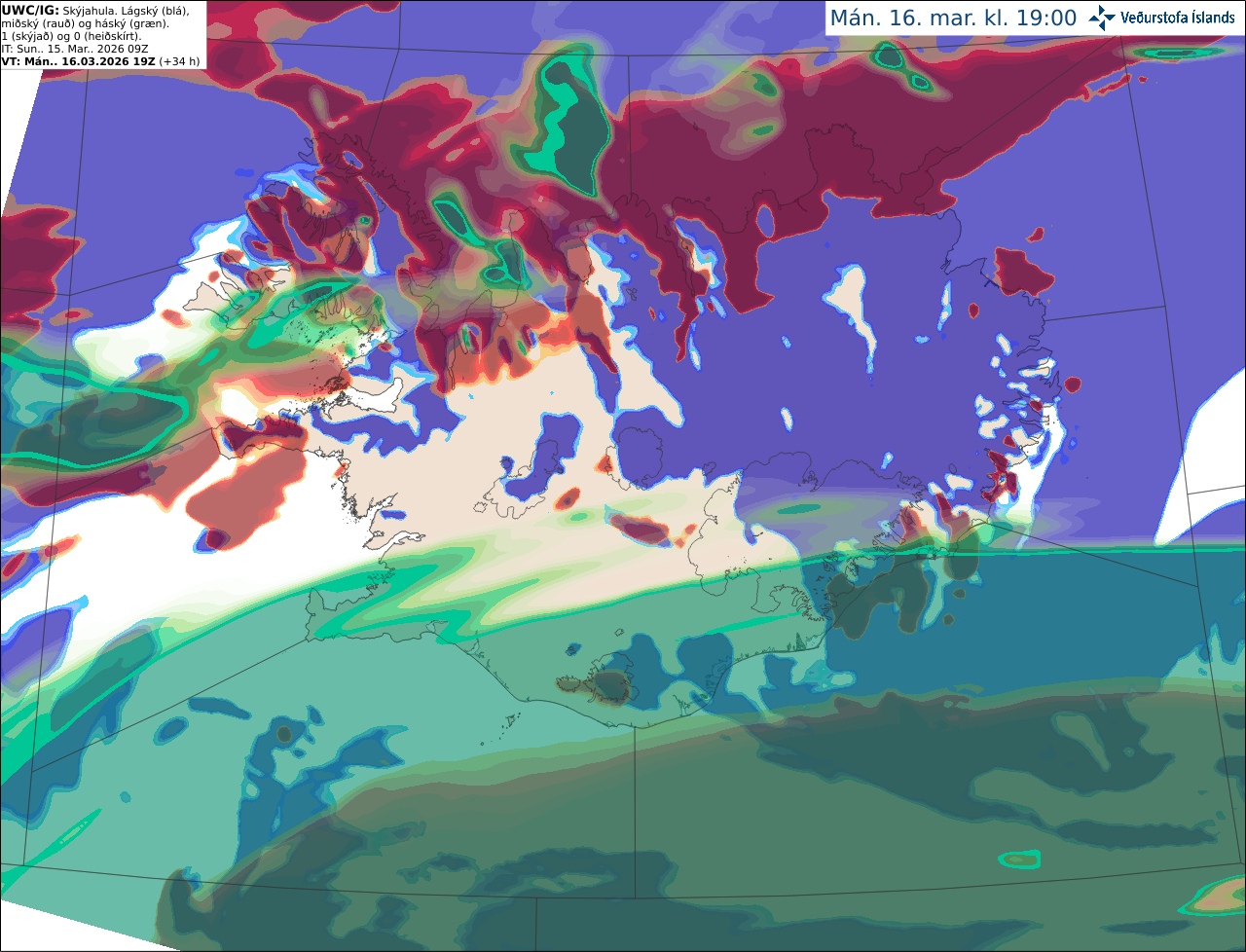This screenshot has height=952, width=1246.
Task: Click the 'miðský (rauð) og háský (græn).' line
Action: pos(85,23)
